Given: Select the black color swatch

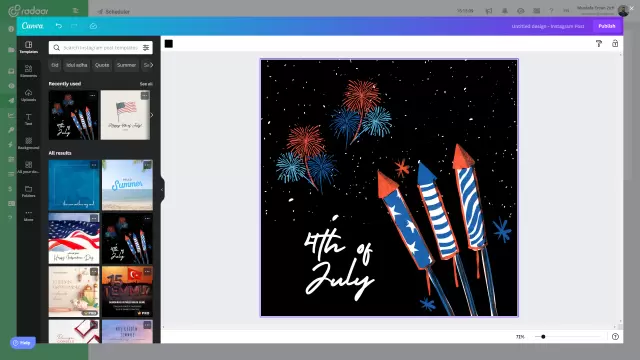Looking at the screenshot, I should click(x=169, y=44).
